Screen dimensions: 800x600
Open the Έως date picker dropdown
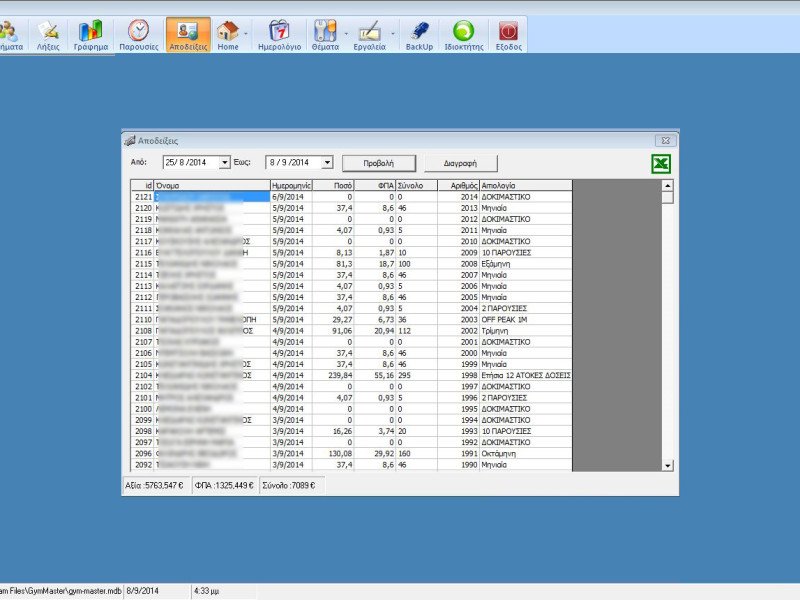point(327,163)
